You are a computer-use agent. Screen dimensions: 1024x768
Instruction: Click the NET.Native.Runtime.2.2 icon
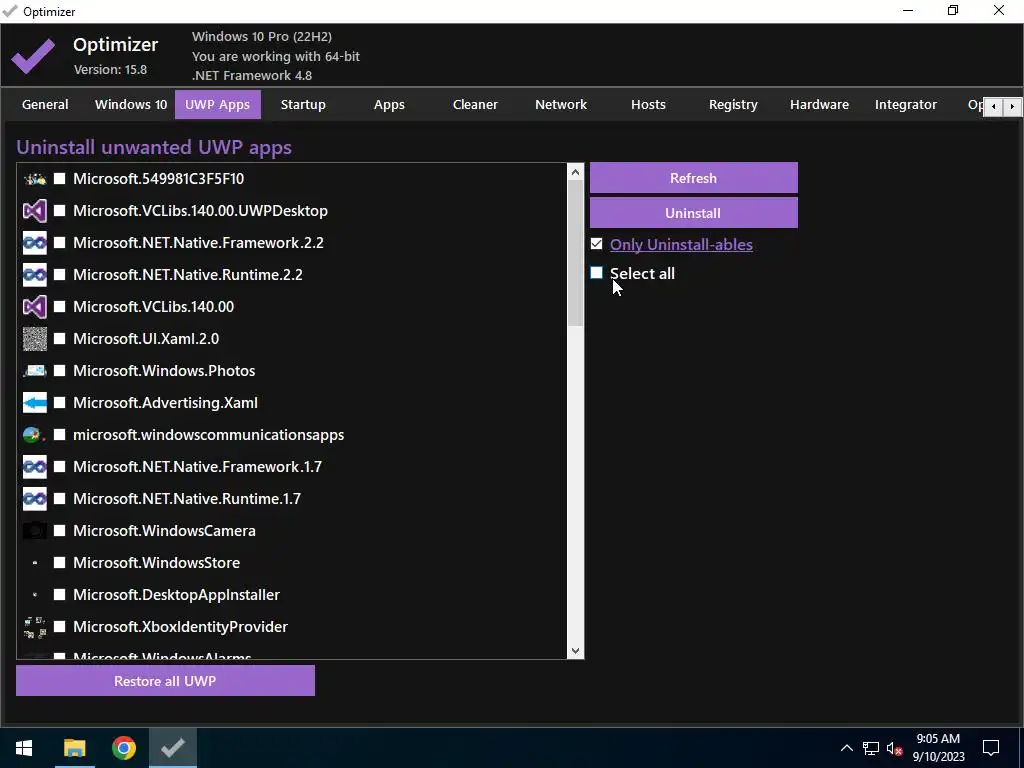35,275
